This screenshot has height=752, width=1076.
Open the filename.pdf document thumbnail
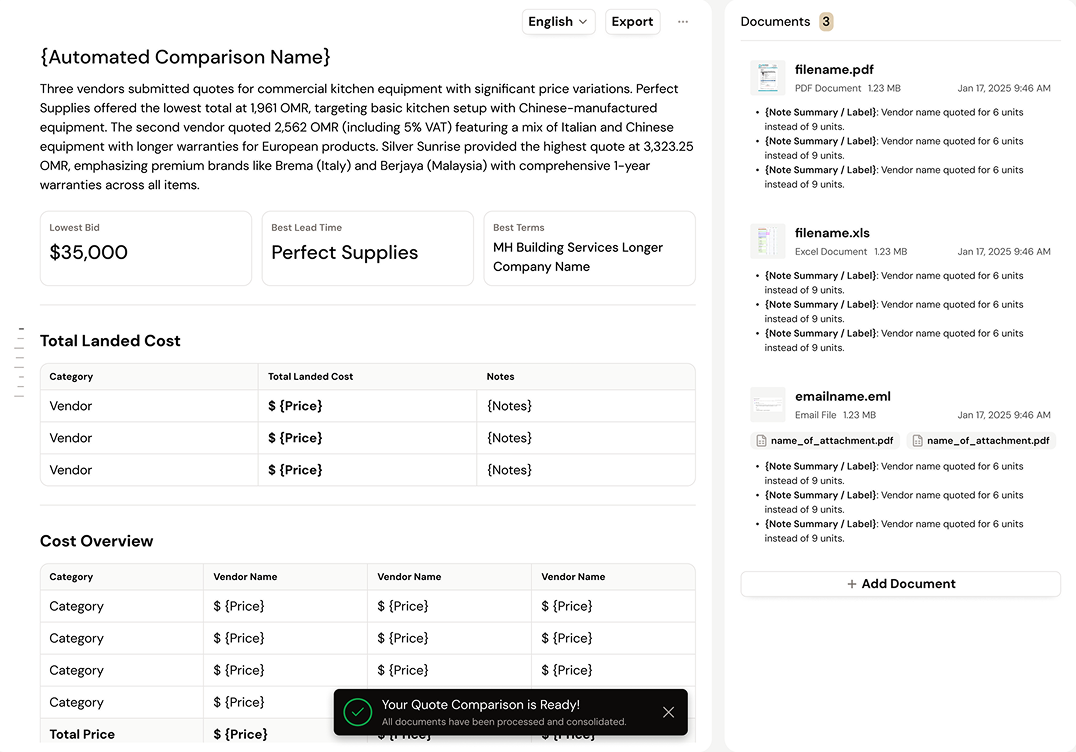pos(768,78)
